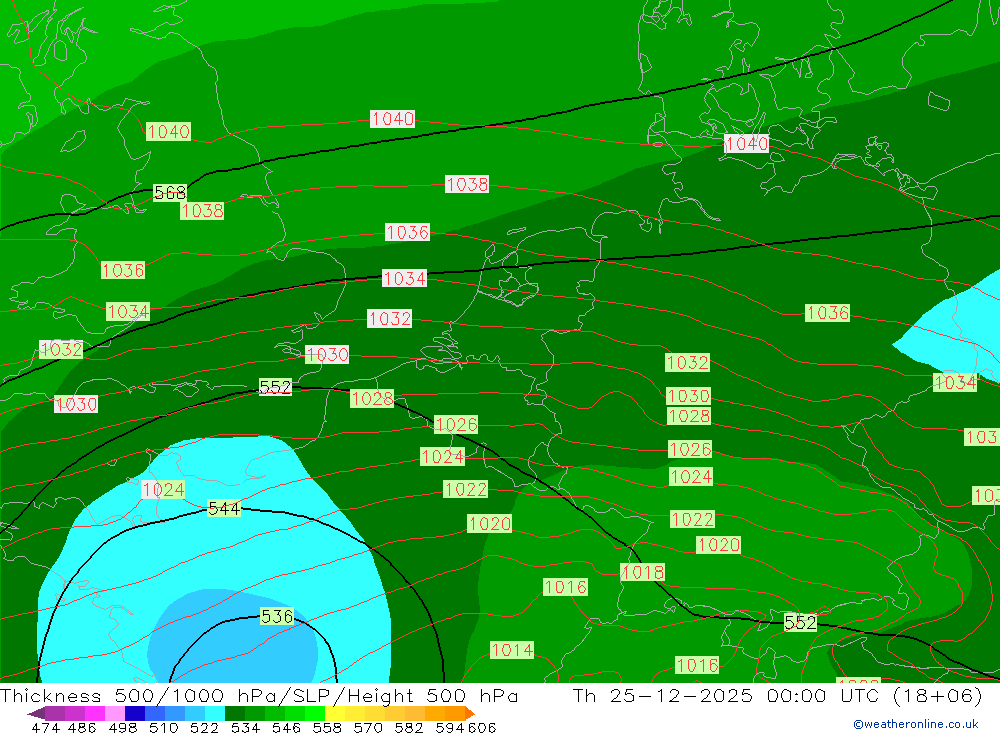This screenshot has height=733, width=1000.
Task: Open the weatheronline.co.uk copyright link
Action: point(916,724)
